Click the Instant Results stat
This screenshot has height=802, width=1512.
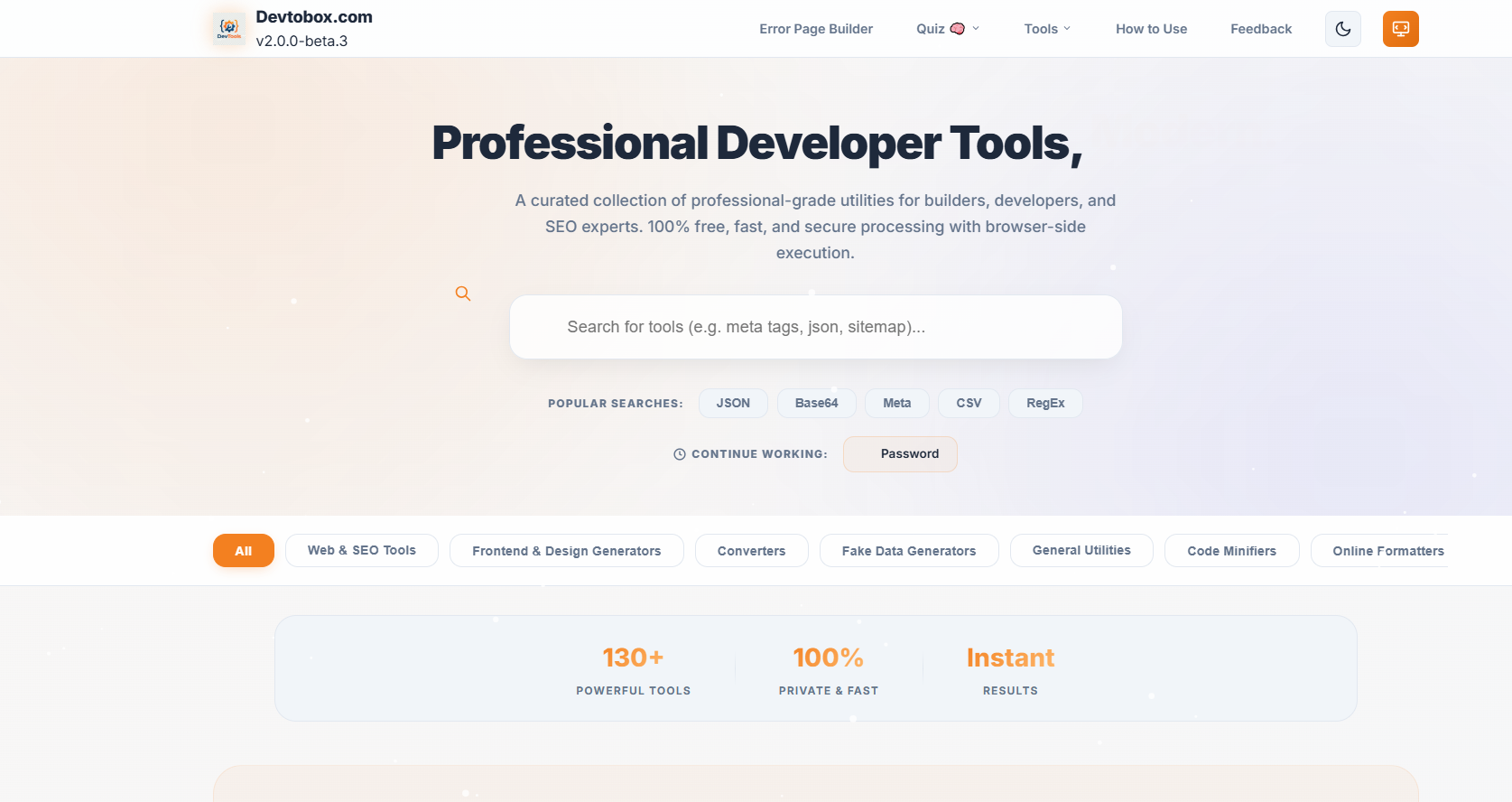[x=1010, y=669]
